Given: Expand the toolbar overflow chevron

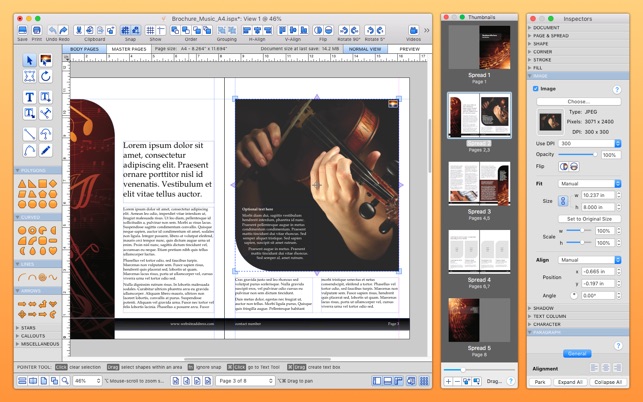Looking at the screenshot, I should pos(426,30).
